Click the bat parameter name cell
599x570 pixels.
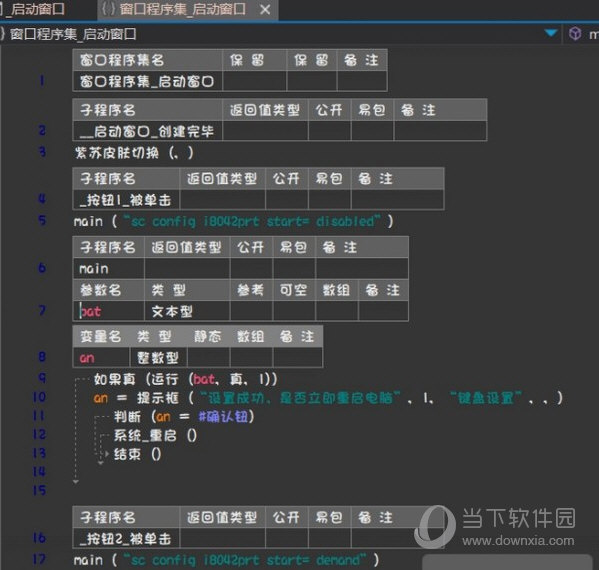[109, 311]
